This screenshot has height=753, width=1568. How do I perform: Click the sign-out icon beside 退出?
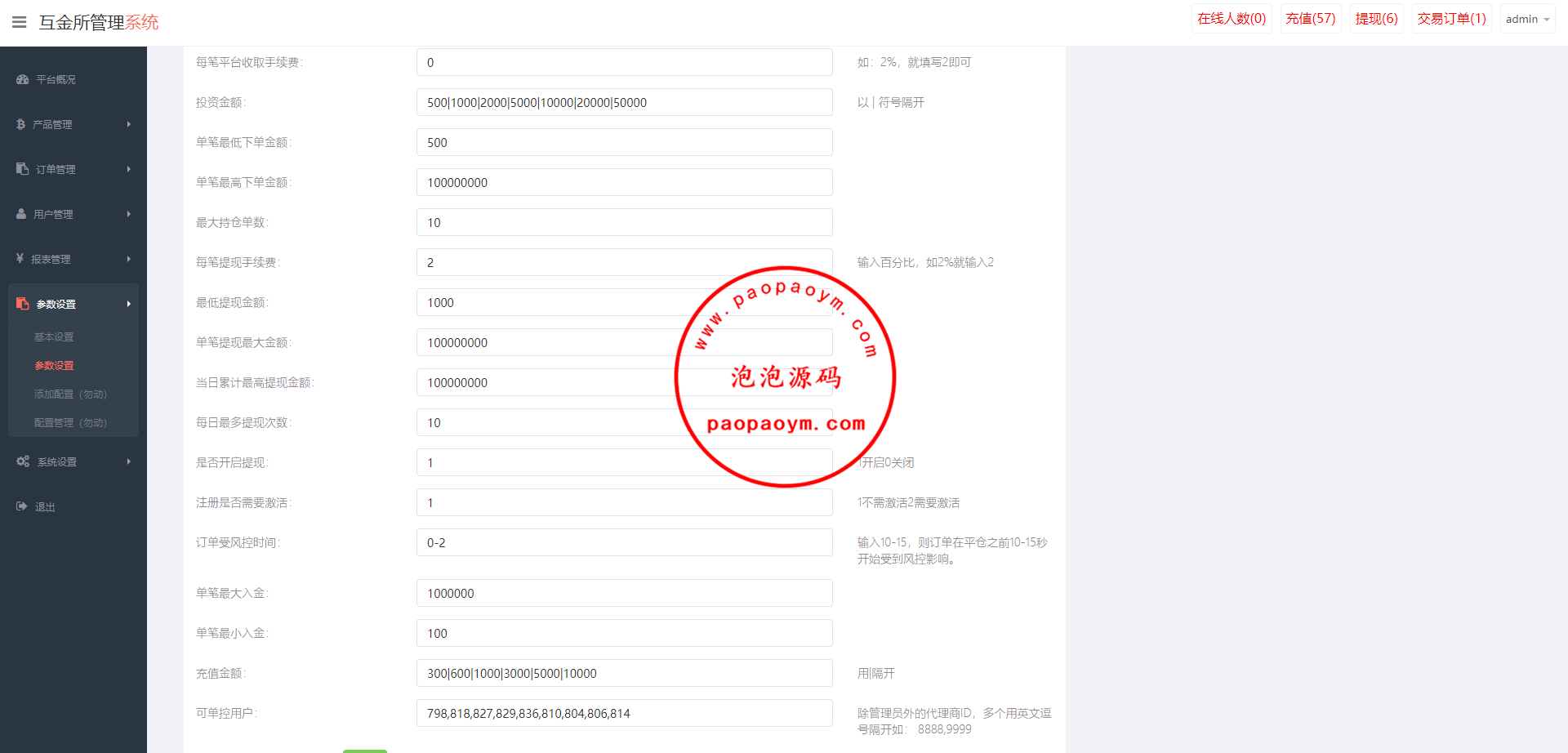click(22, 506)
